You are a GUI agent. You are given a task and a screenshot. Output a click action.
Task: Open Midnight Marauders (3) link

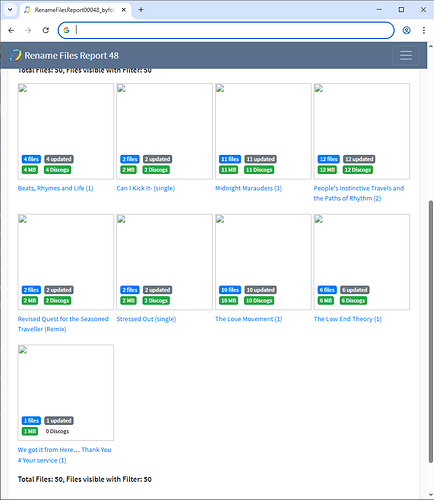(x=248, y=188)
